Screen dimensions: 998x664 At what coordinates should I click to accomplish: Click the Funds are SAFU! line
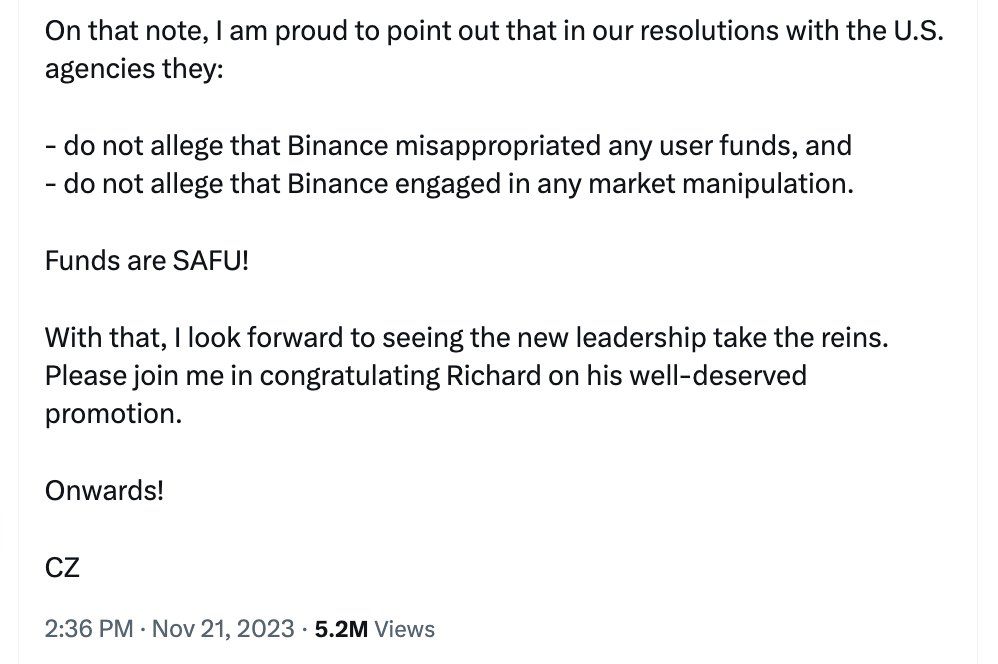point(146,261)
